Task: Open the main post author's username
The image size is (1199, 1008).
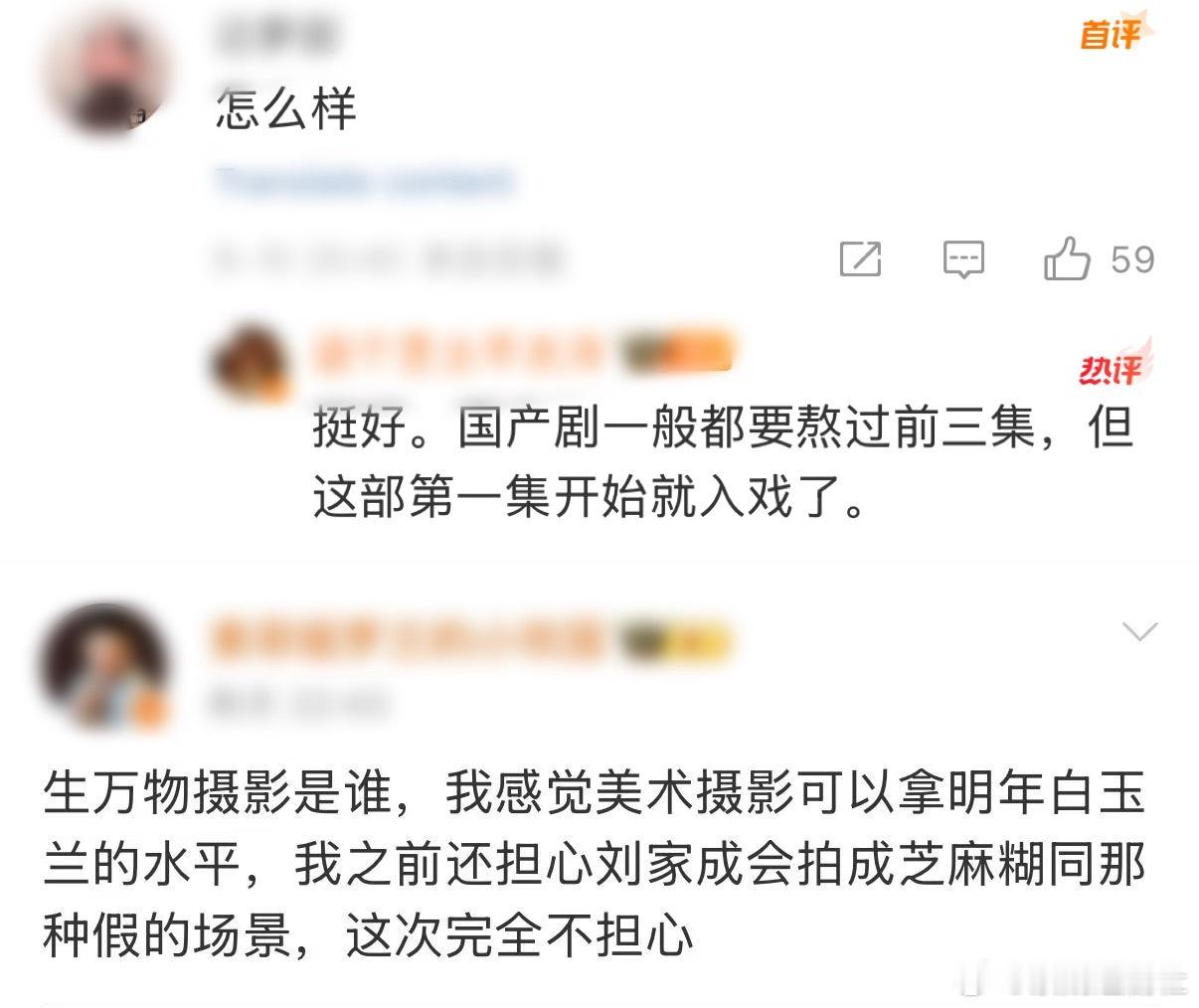Action: coord(408,640)
